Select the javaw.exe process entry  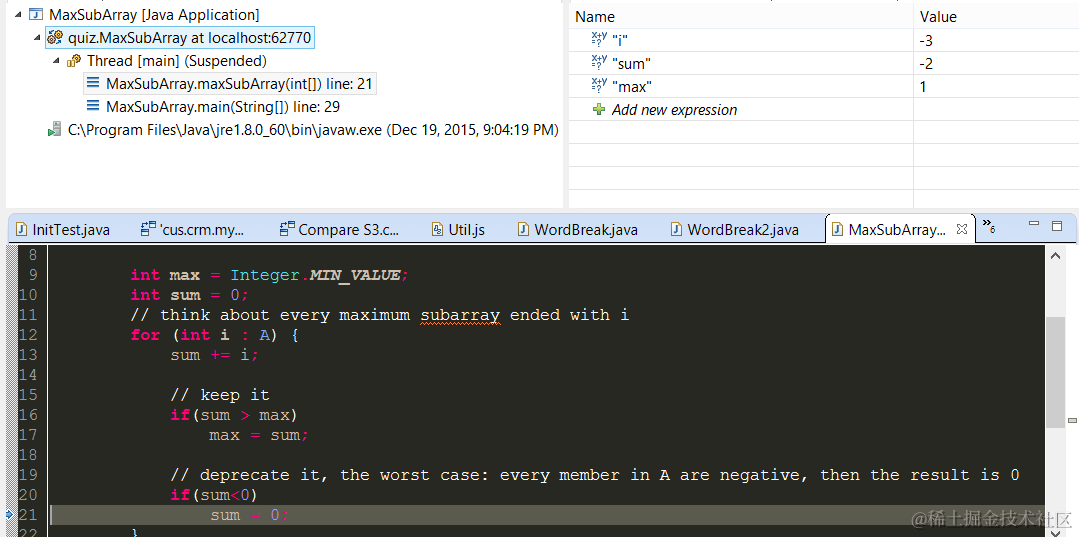pyautogui.click(x=312, y=129)
